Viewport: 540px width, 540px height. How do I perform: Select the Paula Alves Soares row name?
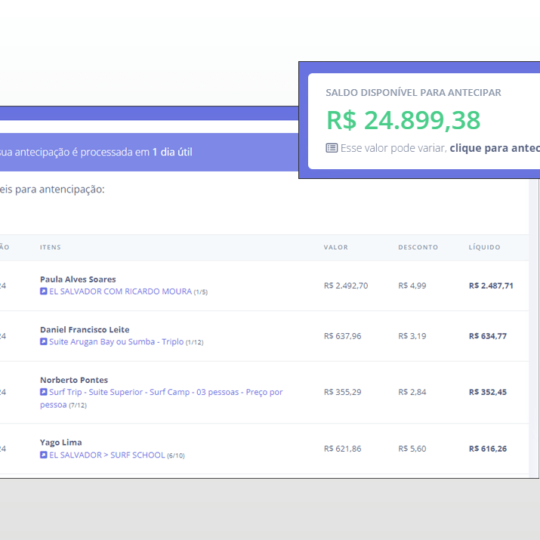(x=78, y=279)
